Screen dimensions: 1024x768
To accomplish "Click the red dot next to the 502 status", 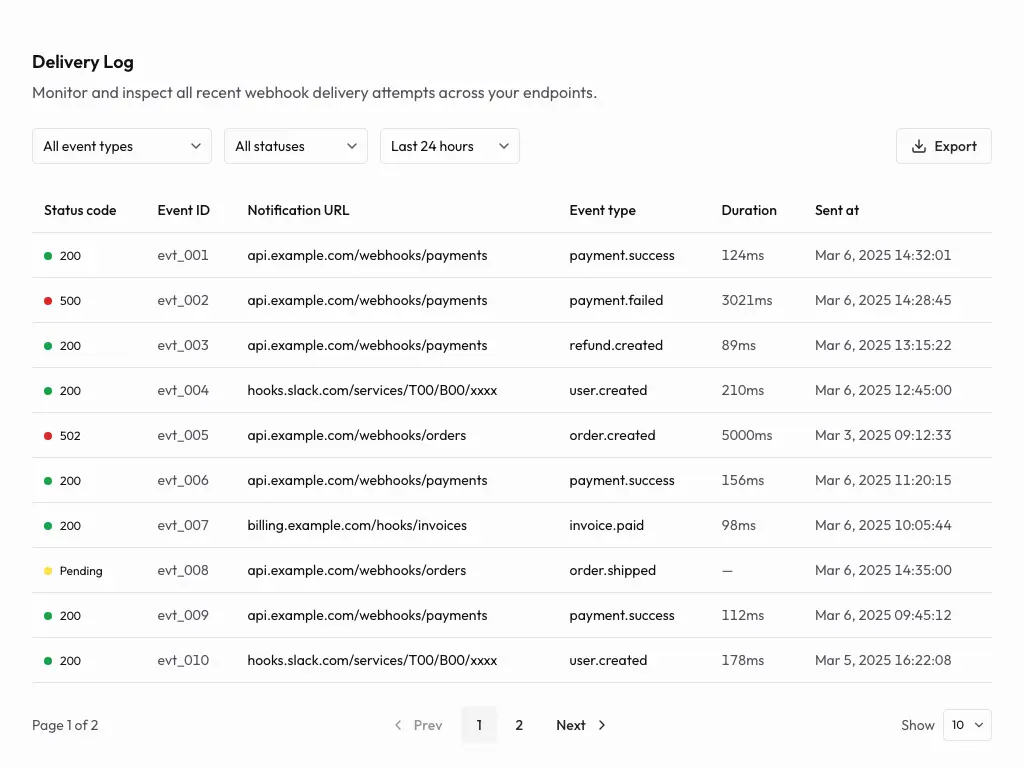I will click(46, 435).
